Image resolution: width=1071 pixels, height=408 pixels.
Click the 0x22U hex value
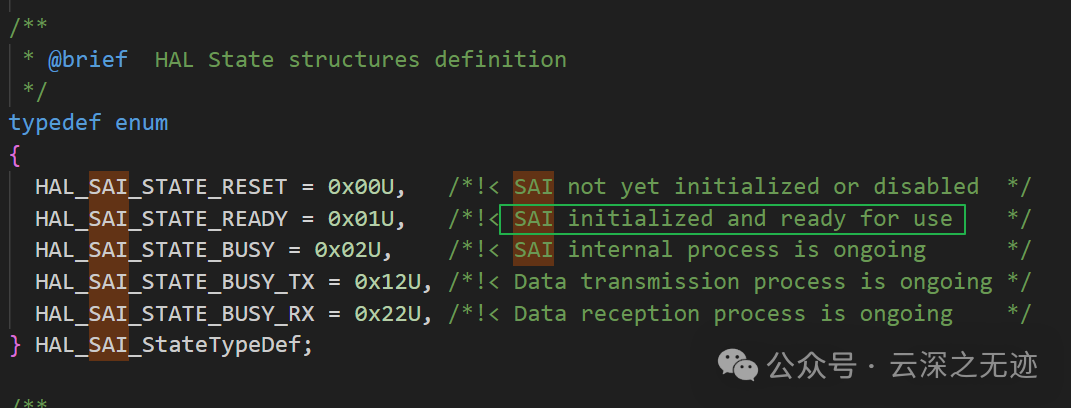click(x=388, y=314)
